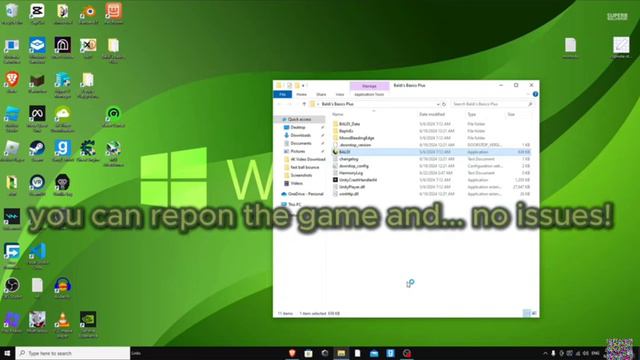Open Explorer help question mark icon
640x360 pixels.
[535, 94]
